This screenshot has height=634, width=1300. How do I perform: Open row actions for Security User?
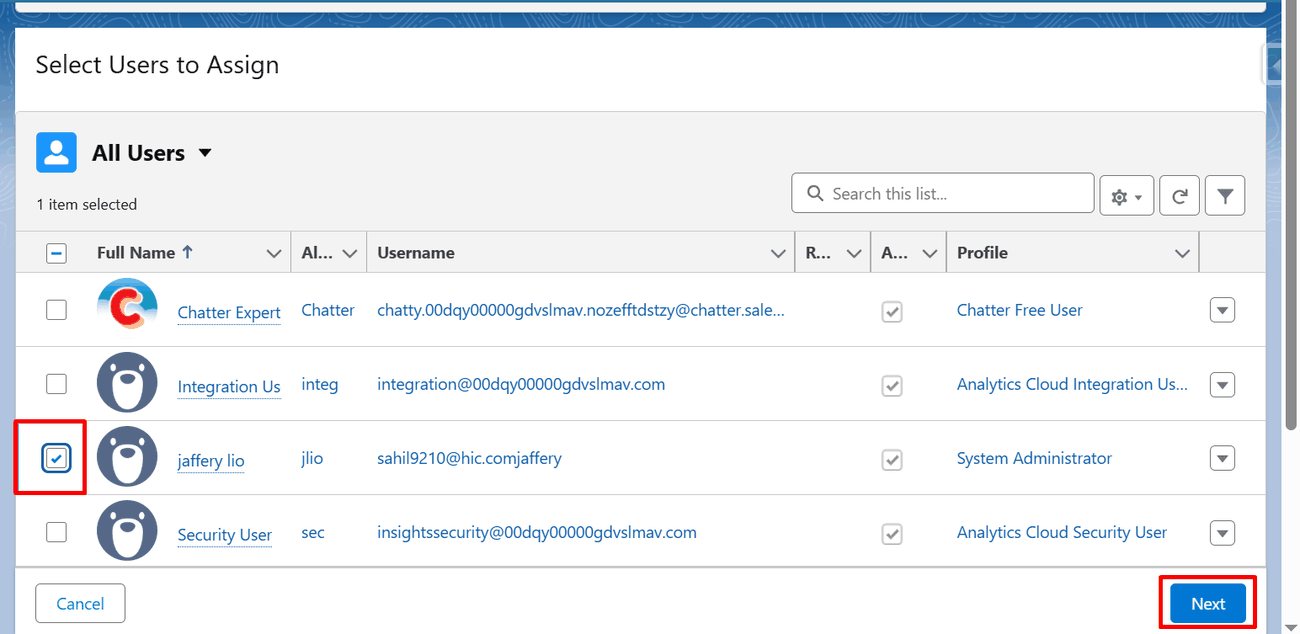[1222, 532]
